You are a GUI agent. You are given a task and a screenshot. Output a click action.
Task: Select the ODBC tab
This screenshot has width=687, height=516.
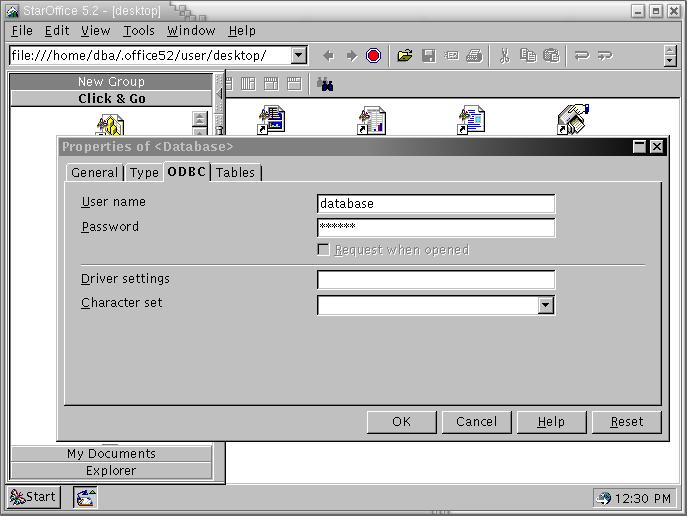coord(187,172)
